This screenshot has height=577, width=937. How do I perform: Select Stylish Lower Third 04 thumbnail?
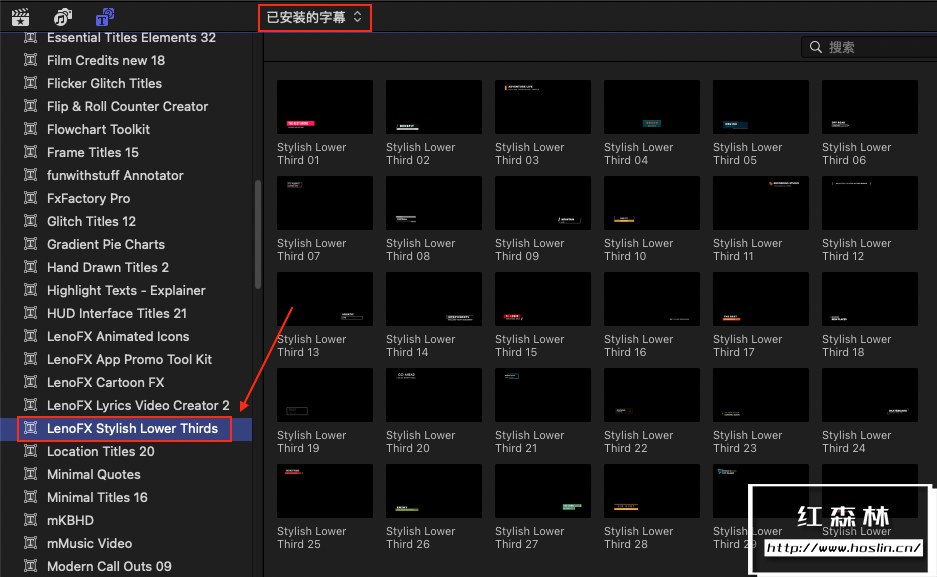click(x=652, y=107)
